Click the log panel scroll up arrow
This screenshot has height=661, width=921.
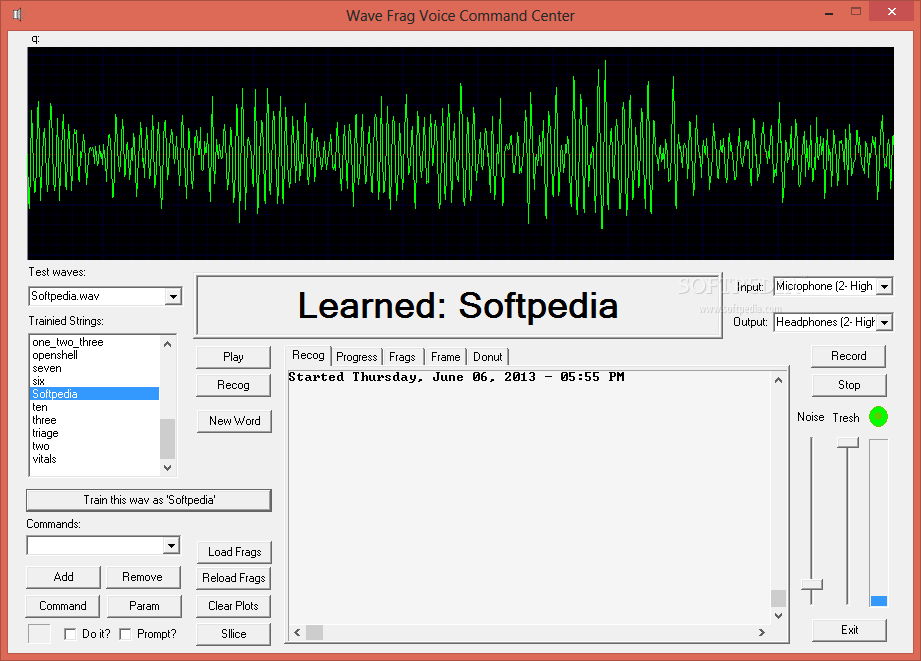click(778, 380)
